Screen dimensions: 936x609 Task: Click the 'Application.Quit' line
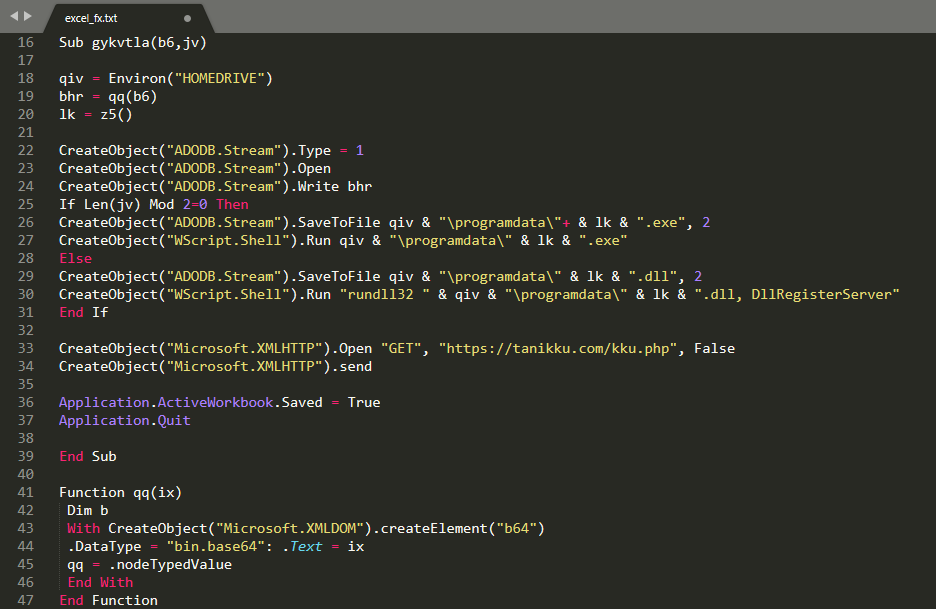(x=125, y=420)
